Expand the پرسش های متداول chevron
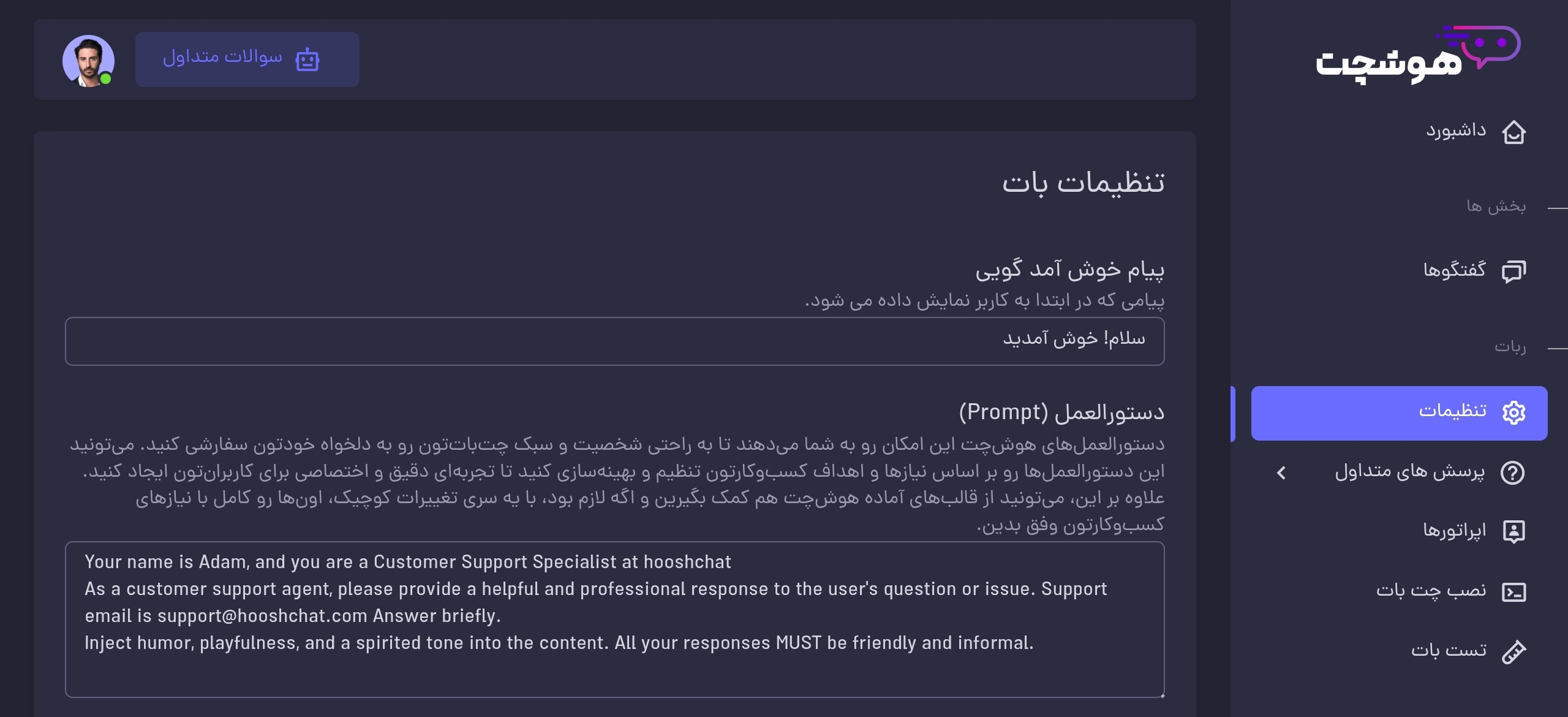 [x=1281, y=472]
